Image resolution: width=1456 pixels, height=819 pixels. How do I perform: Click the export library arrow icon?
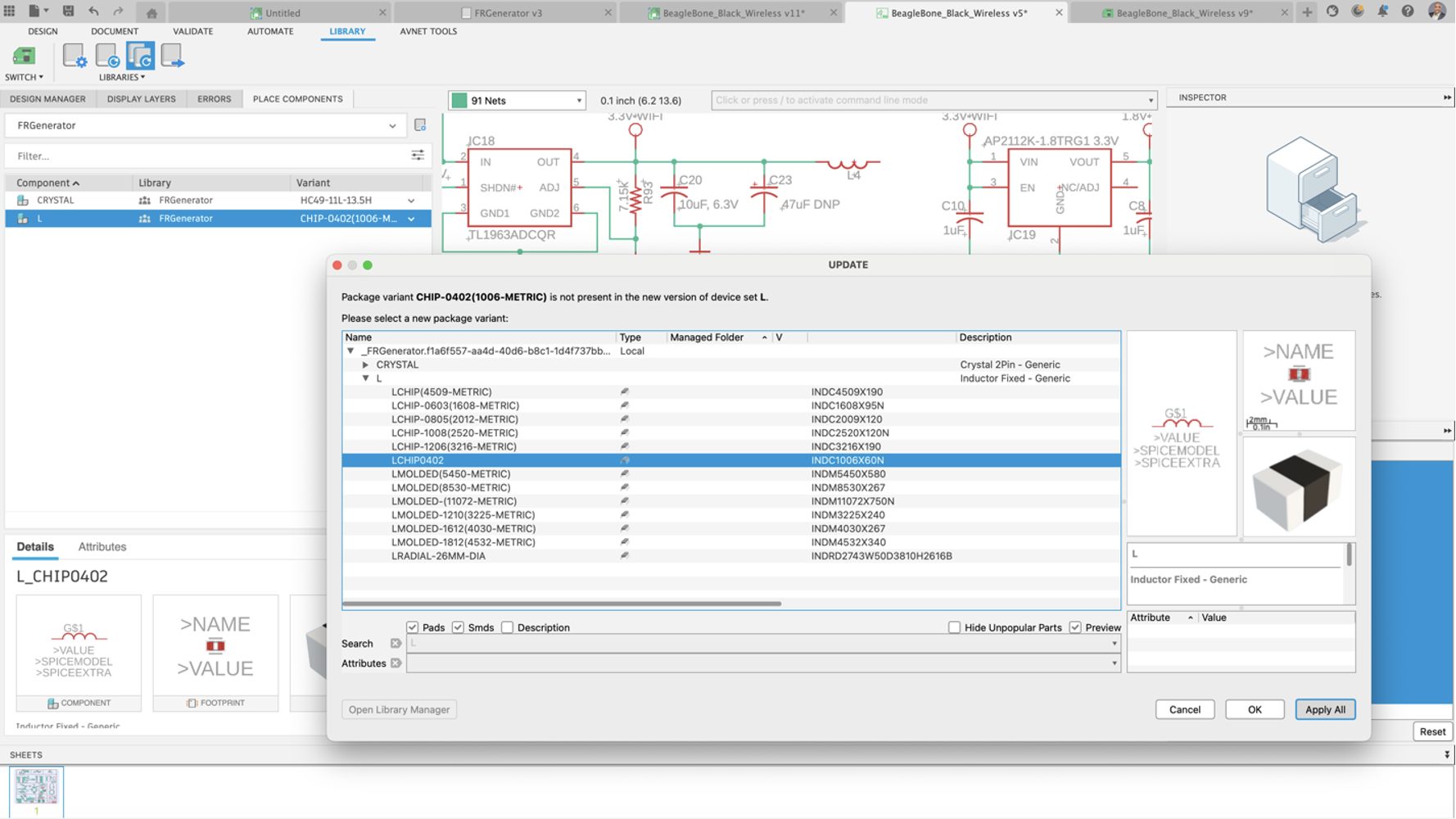[x=172, y=56]
